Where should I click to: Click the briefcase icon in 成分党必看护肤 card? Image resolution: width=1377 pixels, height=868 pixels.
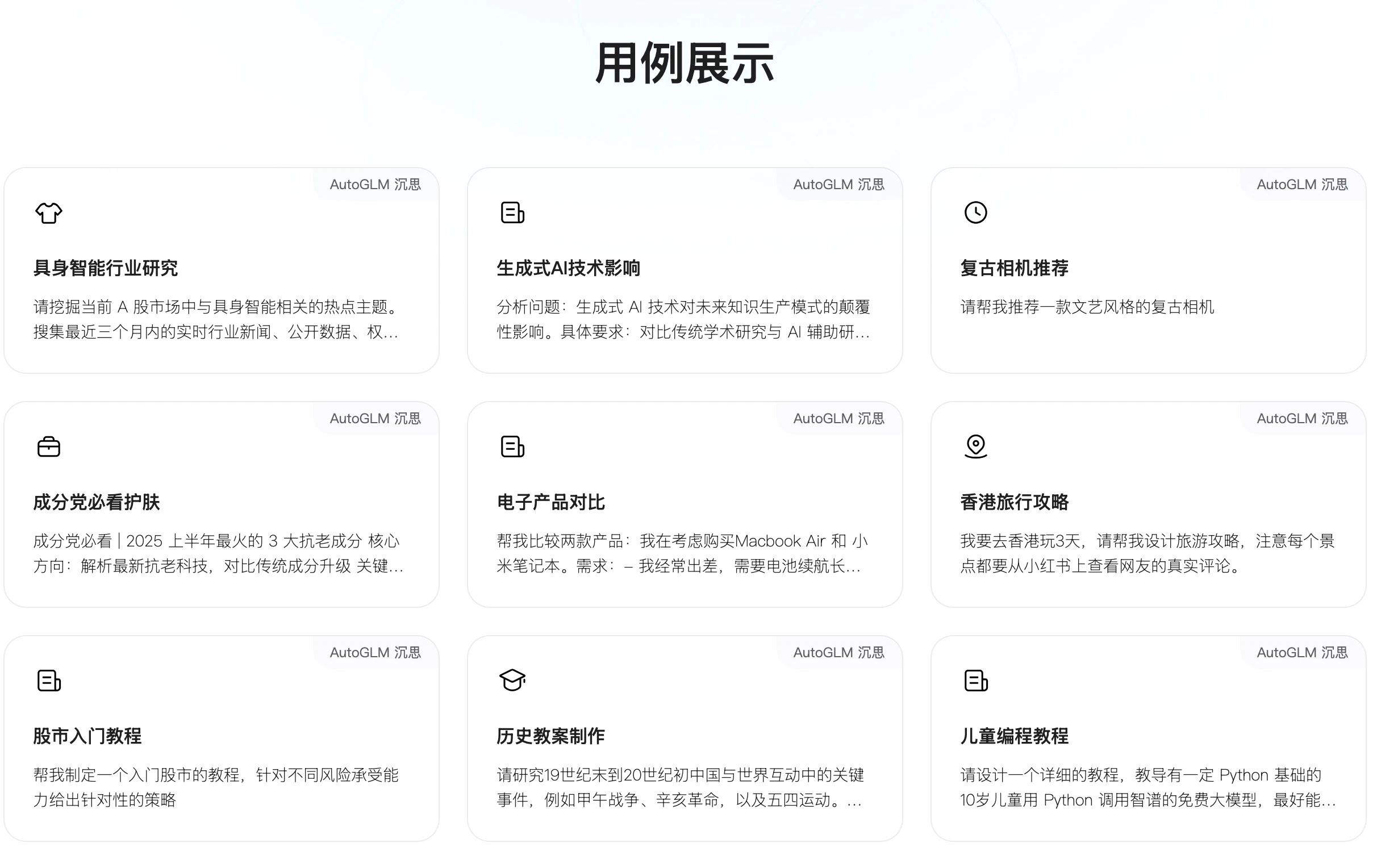49,446
